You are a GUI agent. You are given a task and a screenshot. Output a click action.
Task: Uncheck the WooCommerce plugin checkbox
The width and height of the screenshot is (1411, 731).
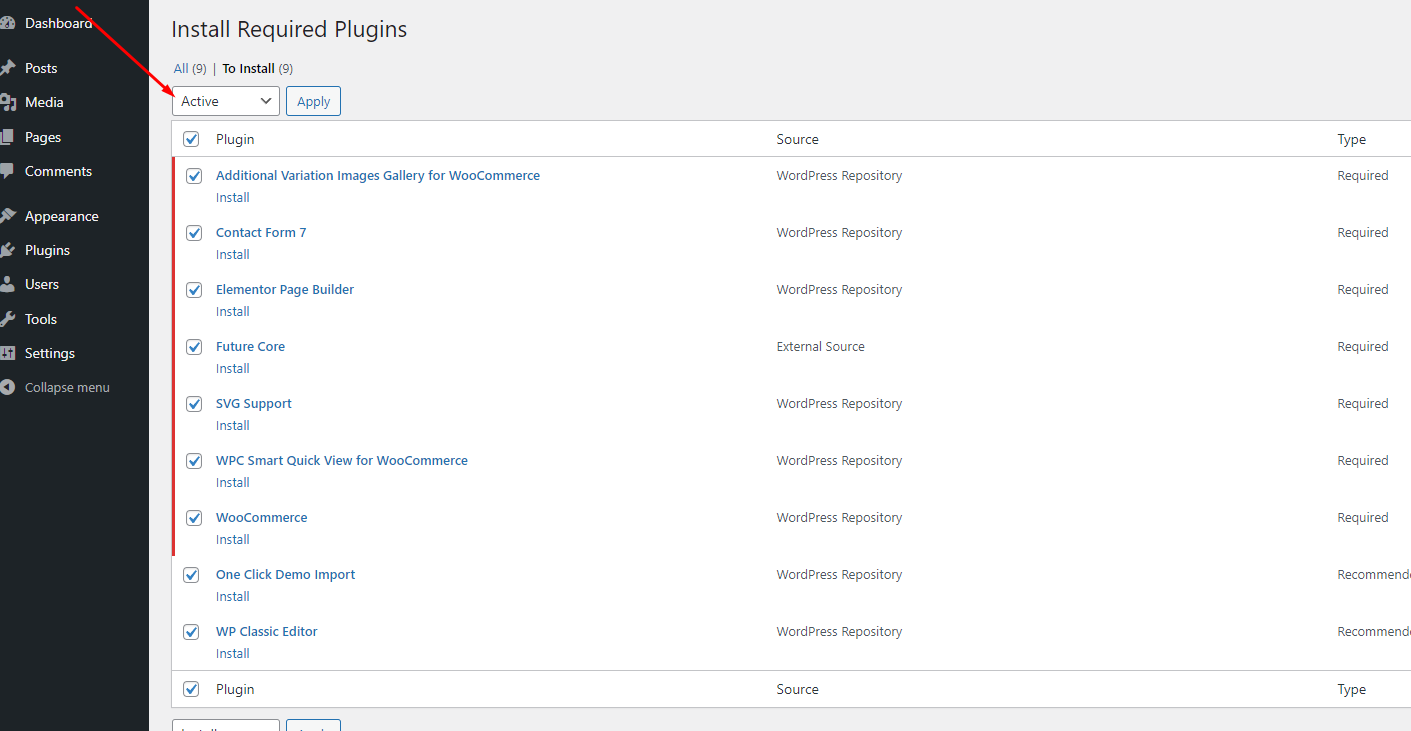tap(194, 518)
